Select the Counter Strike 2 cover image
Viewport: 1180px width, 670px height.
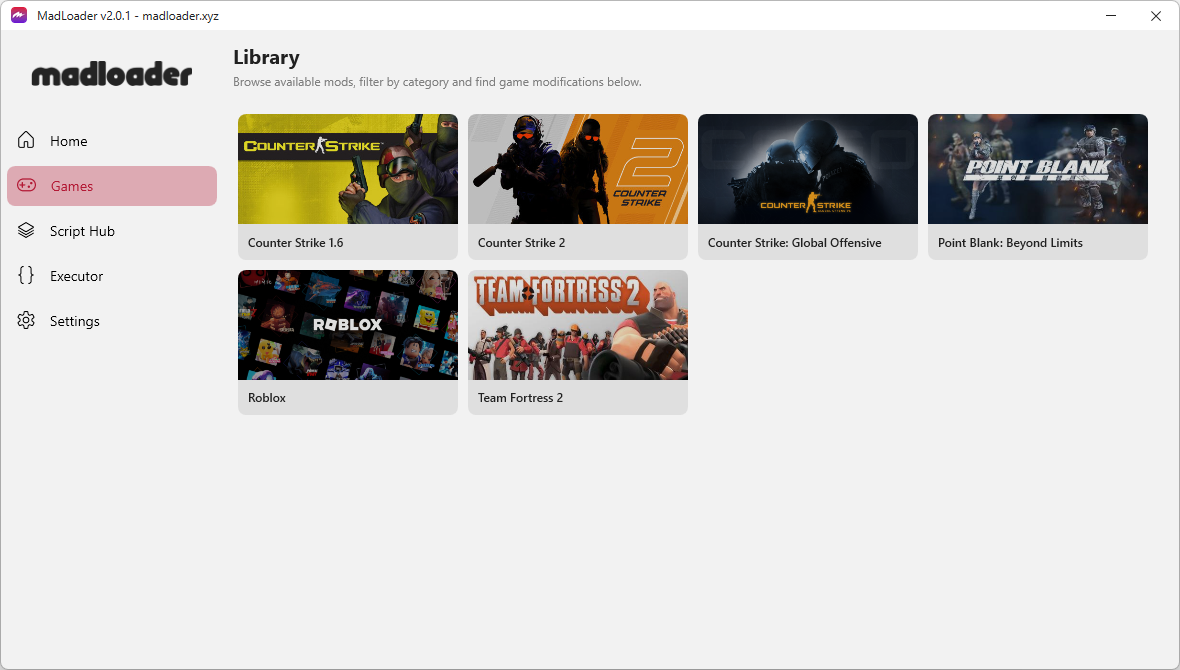[578, 169]
